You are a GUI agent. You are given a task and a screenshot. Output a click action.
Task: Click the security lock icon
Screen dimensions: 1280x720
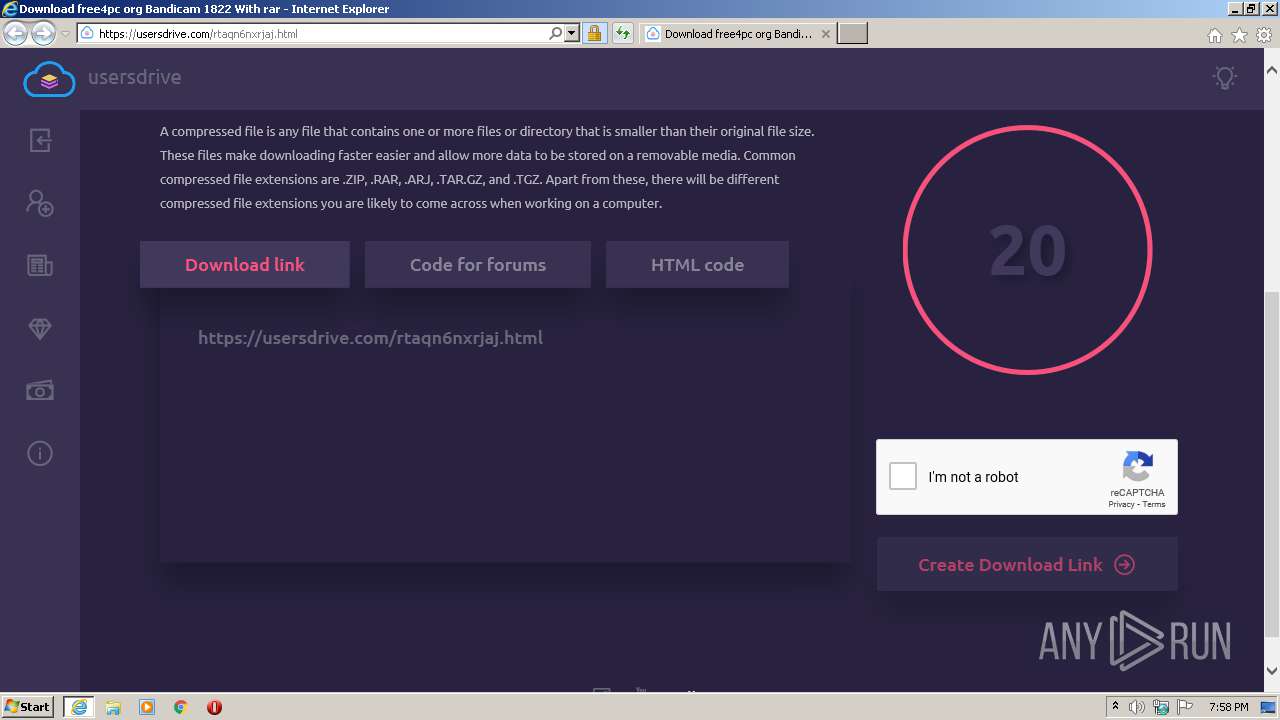[x=594, y=34]
